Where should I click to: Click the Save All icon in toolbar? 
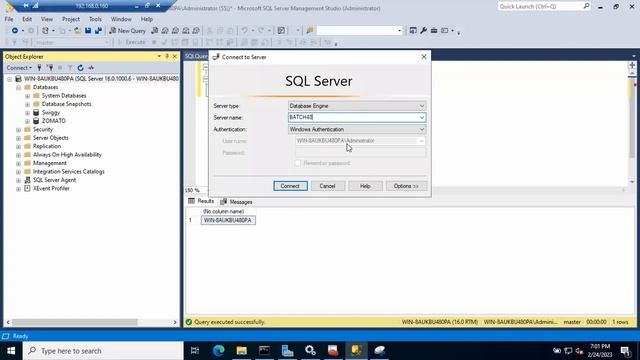pyautogui.click(x=98, y=31)
